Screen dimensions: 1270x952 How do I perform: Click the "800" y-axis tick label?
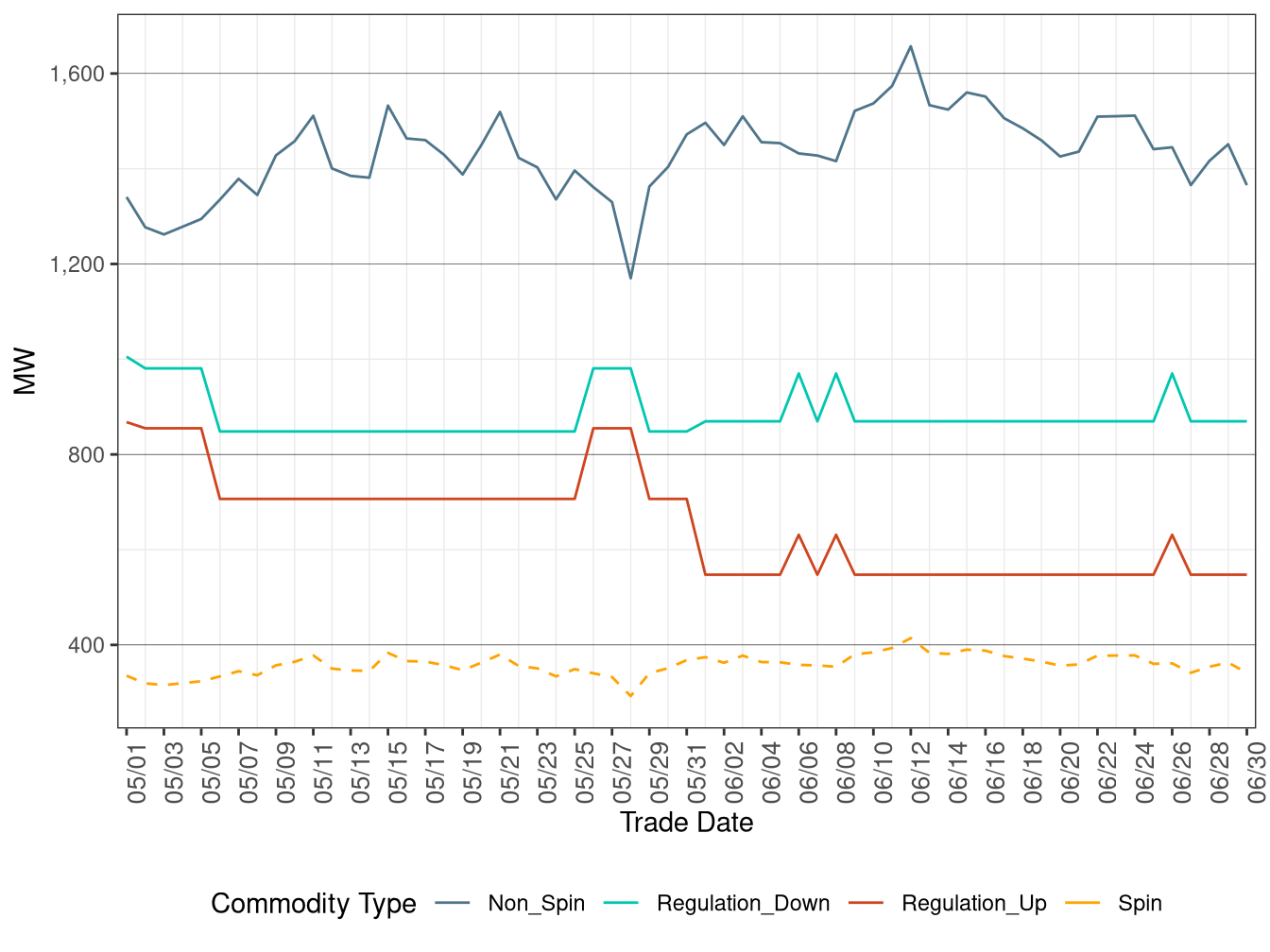pyautogui.click(x=87, y=455)
